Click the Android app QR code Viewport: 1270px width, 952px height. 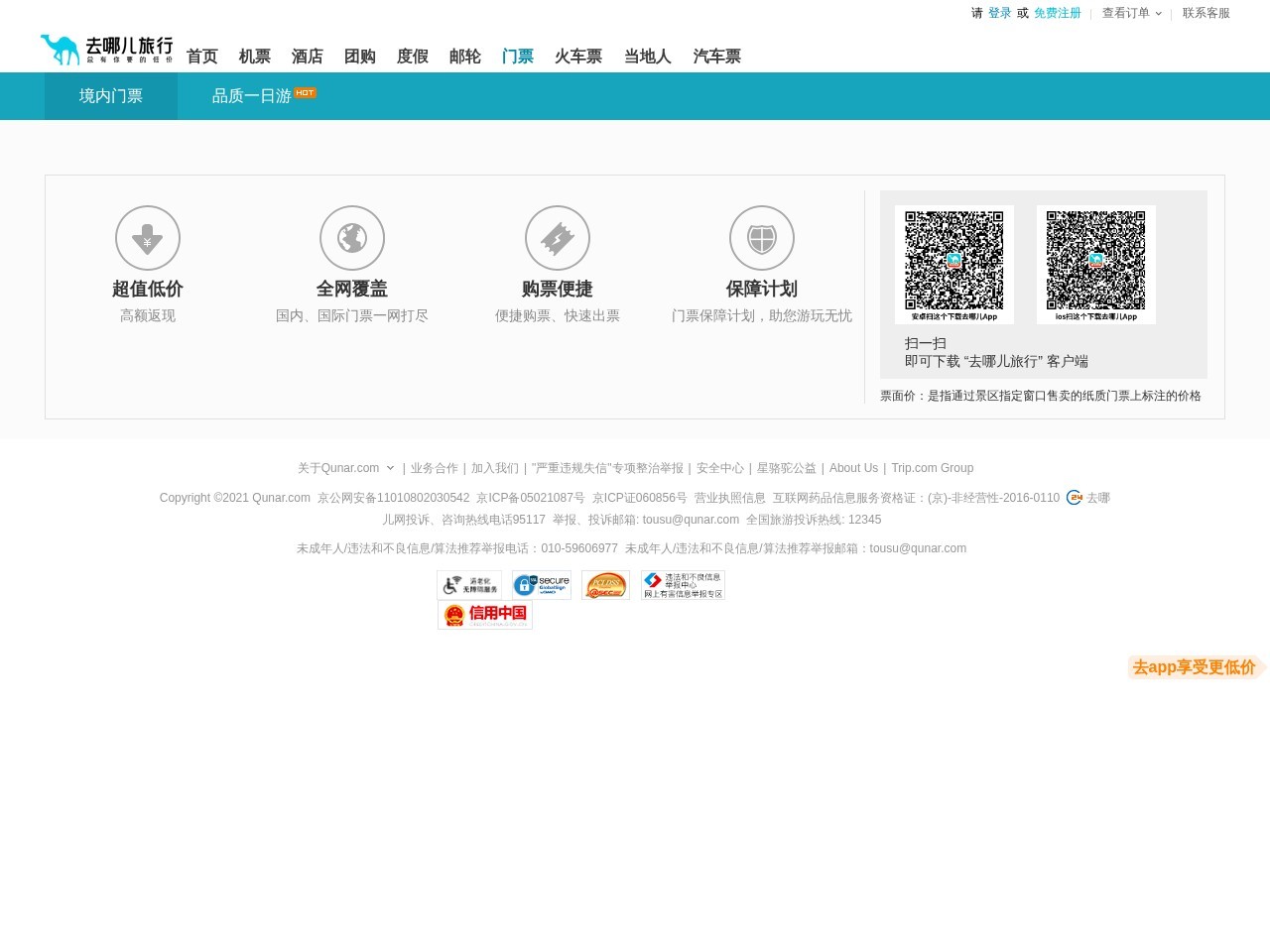(953, 261)
